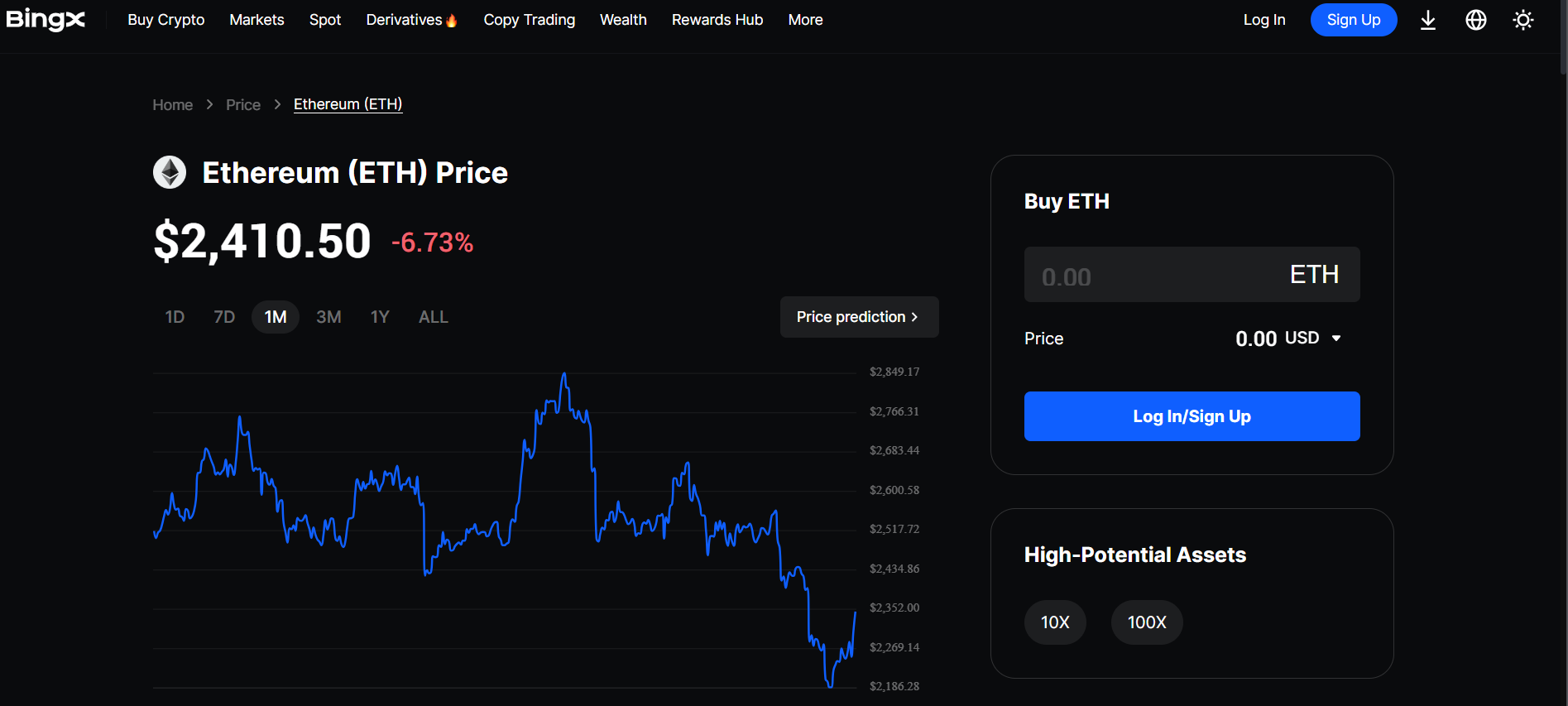Click the 0.00 price amount
The image size is (1568, 706).
pos(1256,339)
